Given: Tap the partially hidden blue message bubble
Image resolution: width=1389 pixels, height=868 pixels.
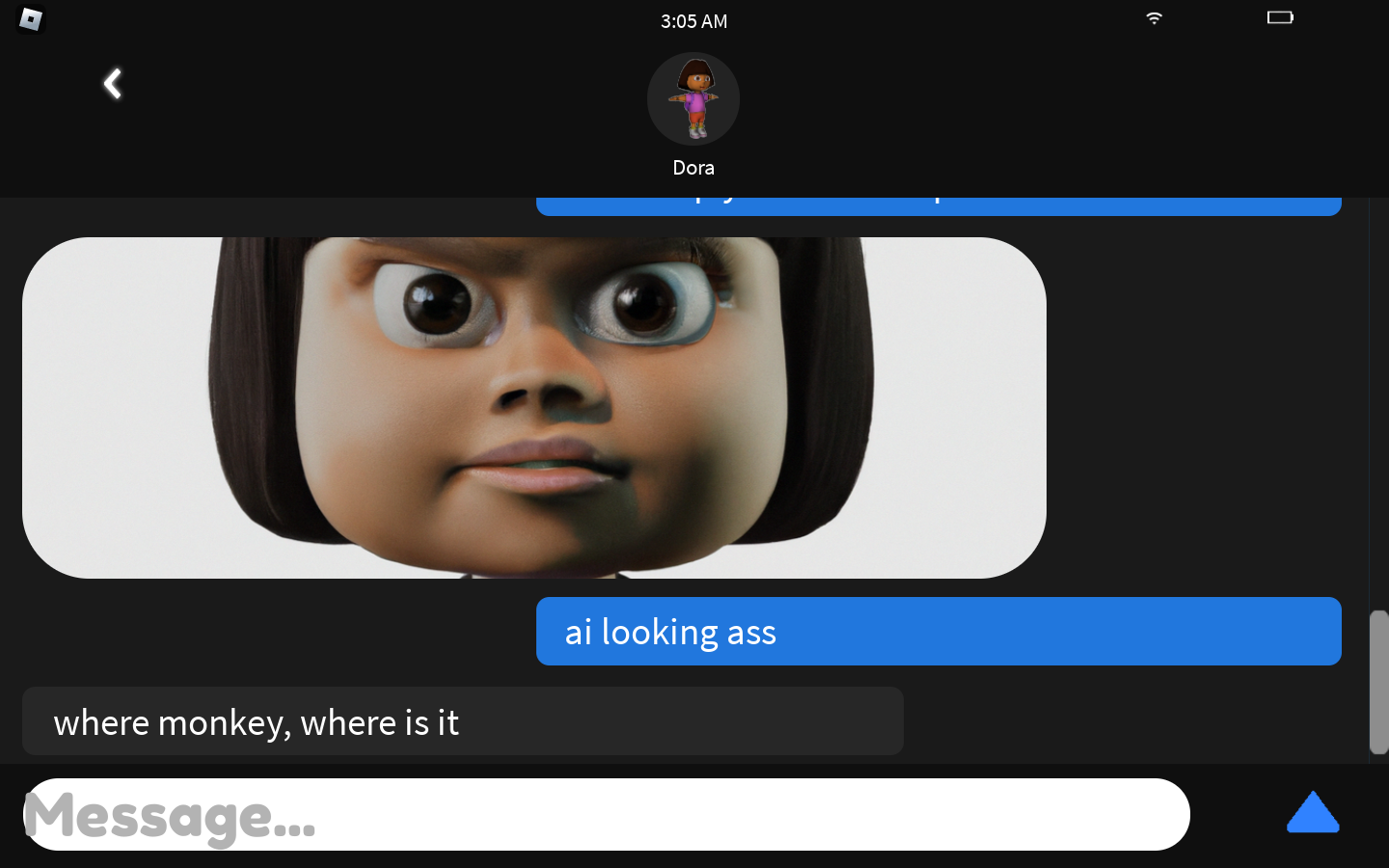Looking at the screenshot, I should point(939,206).
